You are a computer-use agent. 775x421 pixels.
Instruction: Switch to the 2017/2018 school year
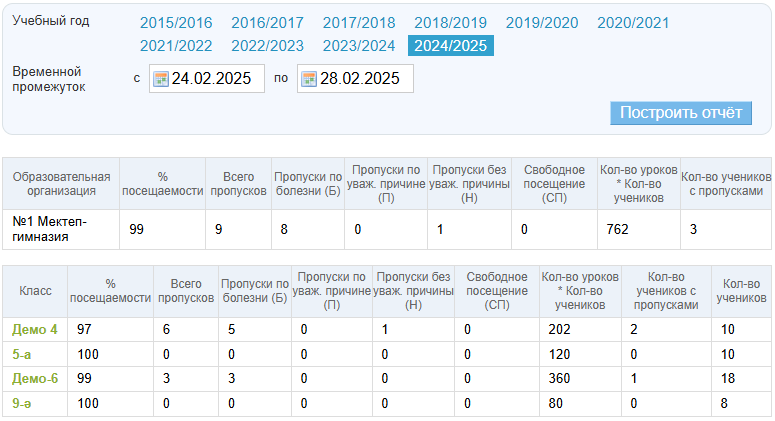click(x=358, y=23)
